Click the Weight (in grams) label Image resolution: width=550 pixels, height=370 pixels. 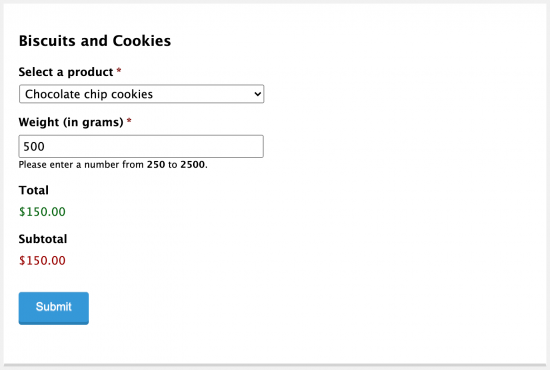click(x=71, y=122)
